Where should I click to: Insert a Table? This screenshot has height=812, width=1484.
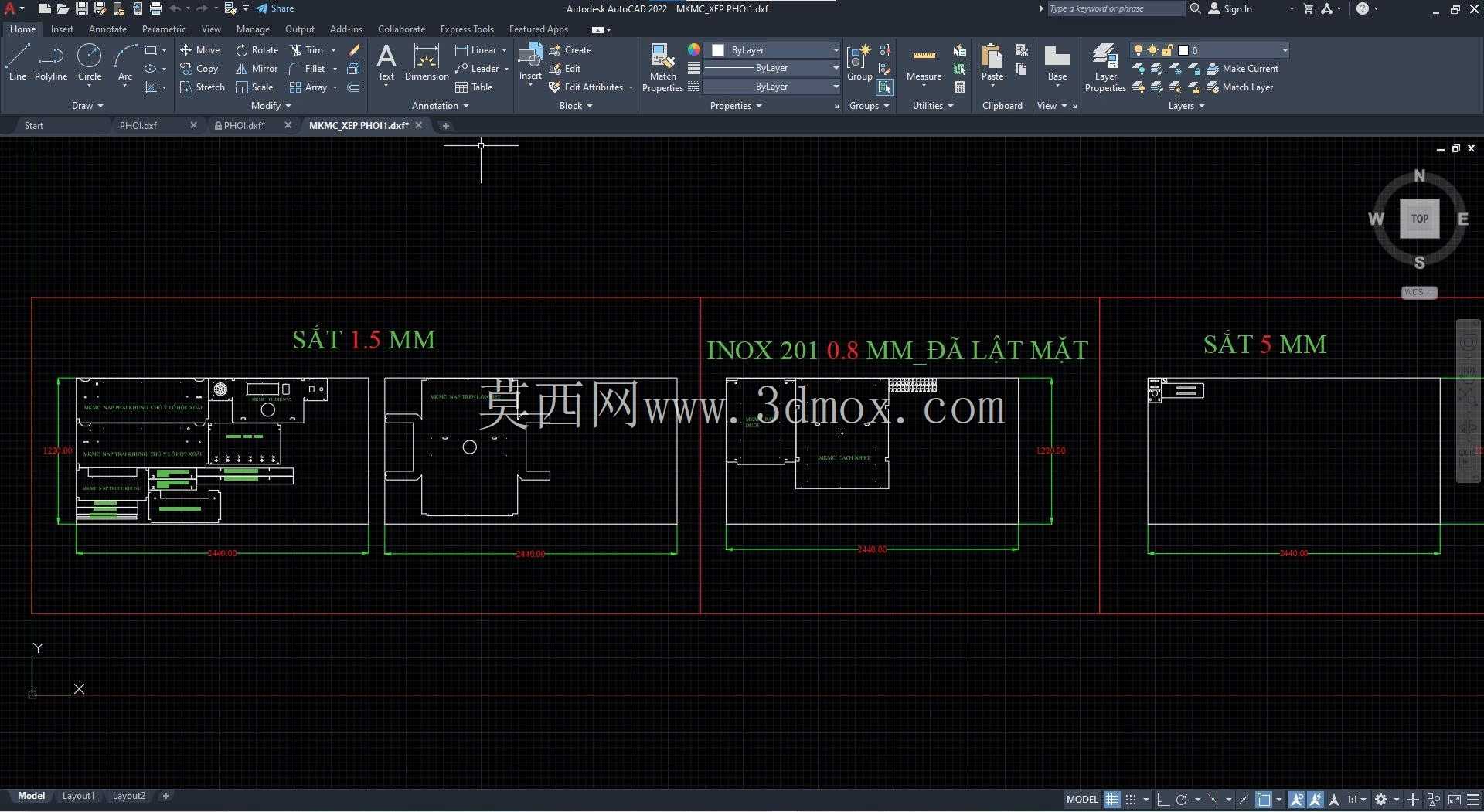click(474, 87)
